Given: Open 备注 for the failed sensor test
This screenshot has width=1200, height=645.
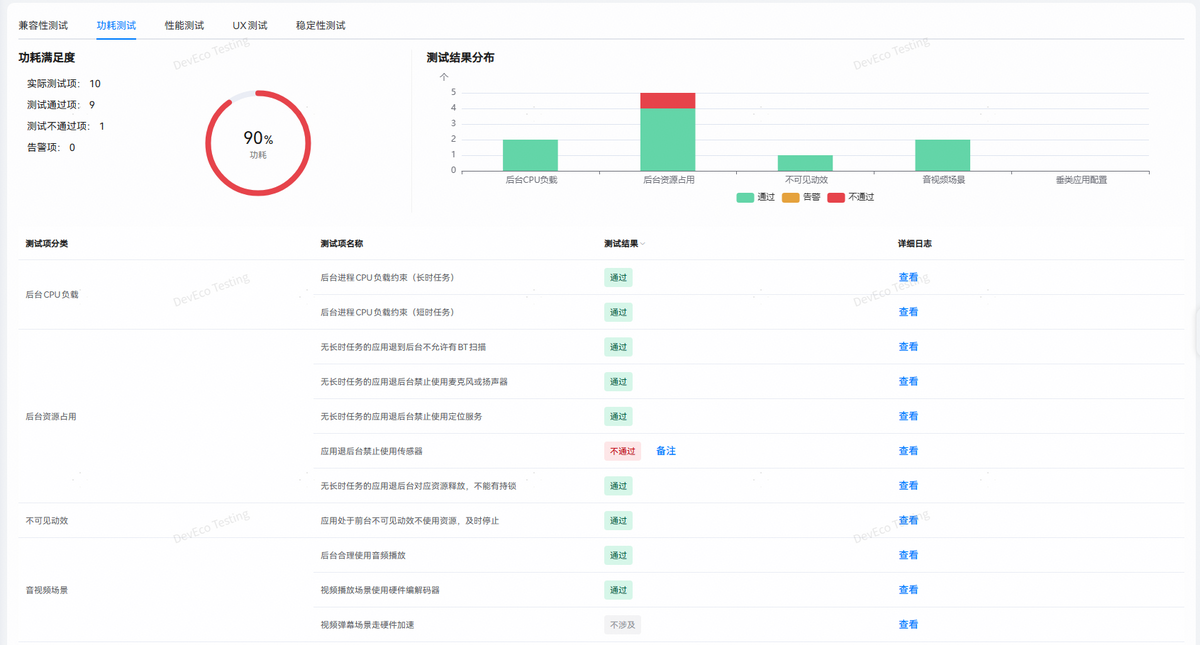Looking at the screenshot, I should pyautogui.click(x=666, y=451).
